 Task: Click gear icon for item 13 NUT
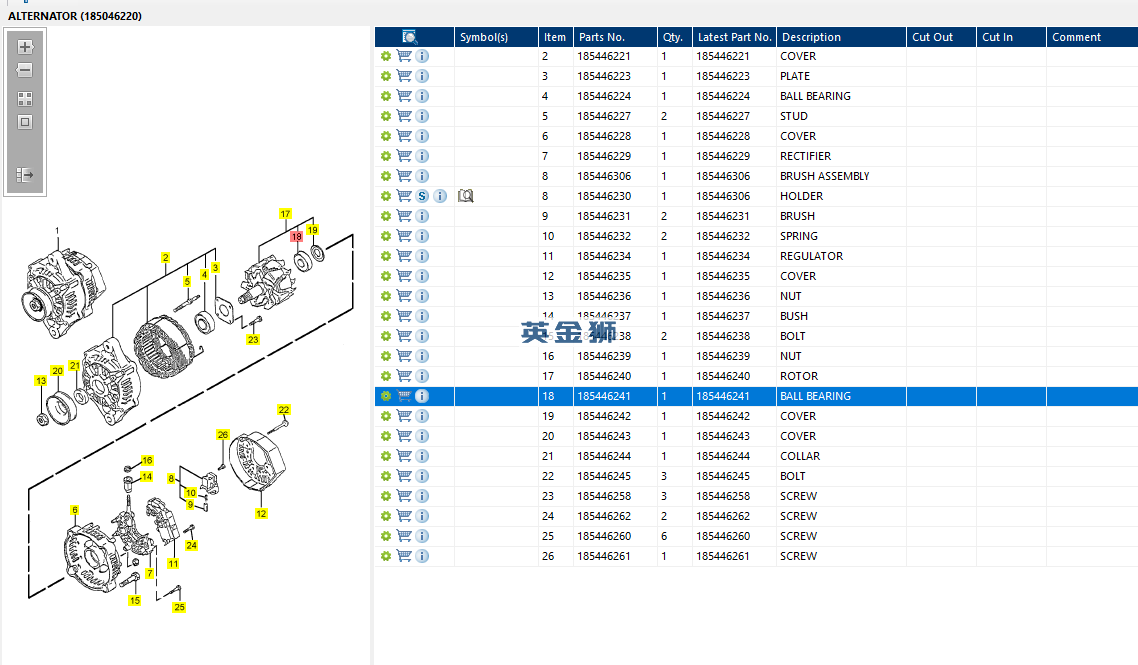[x=386, y=296]
